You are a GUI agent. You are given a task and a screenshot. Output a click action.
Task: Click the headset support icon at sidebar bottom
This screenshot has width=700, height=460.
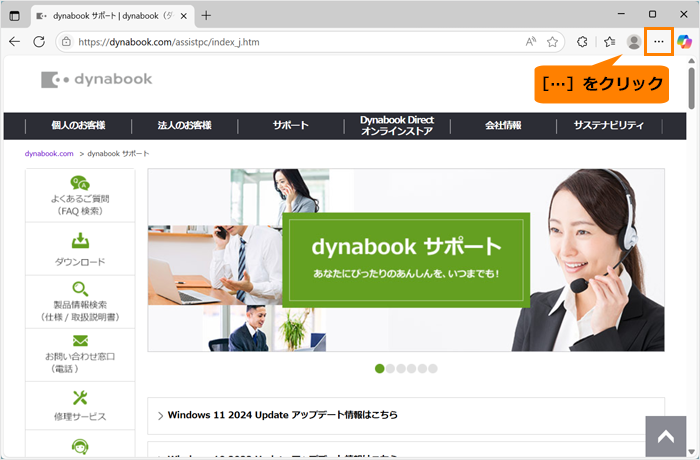(x=80, y=446)
